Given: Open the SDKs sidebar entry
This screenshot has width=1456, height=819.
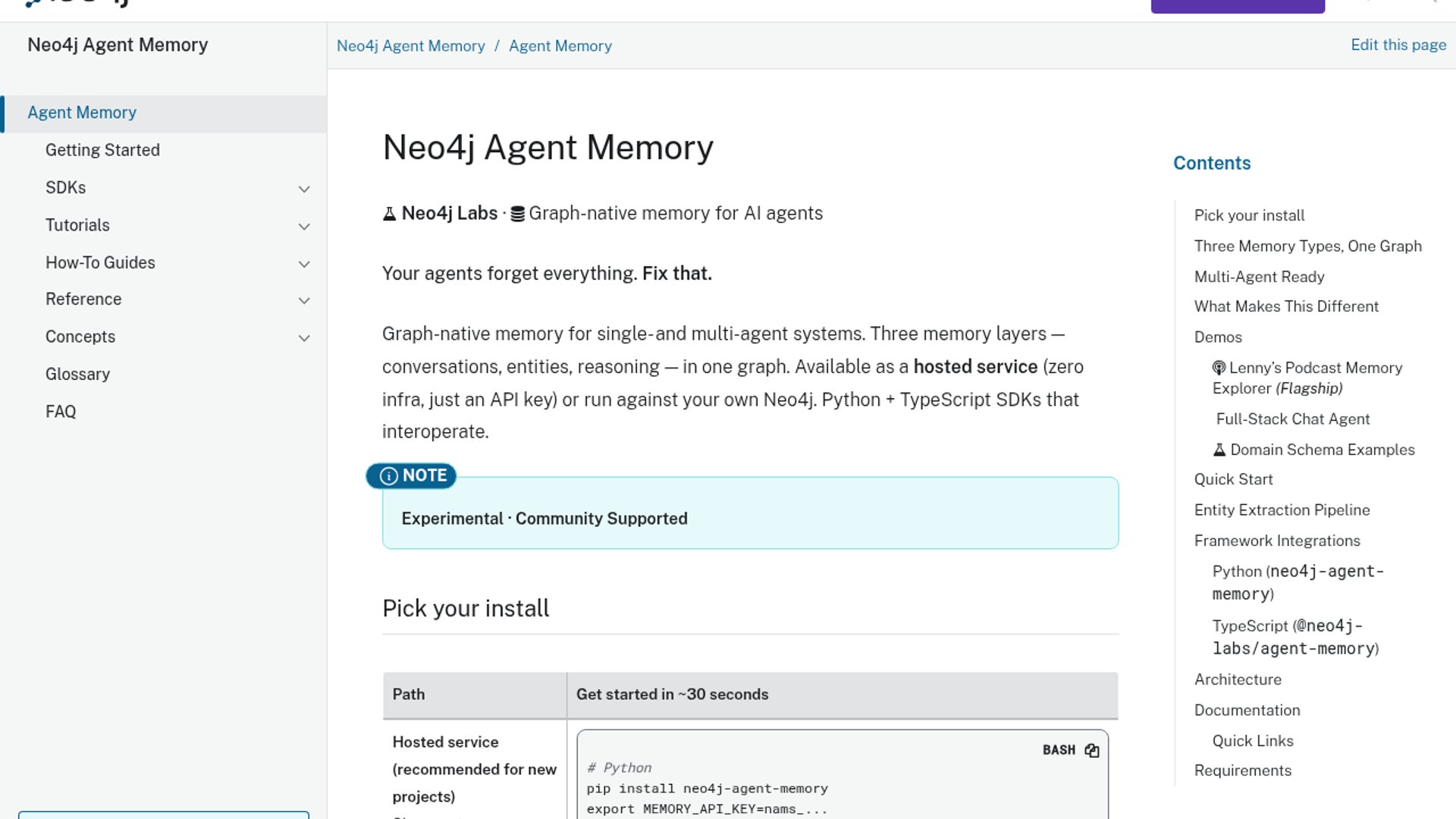Looking at the screenshot, I should [65, 188].
